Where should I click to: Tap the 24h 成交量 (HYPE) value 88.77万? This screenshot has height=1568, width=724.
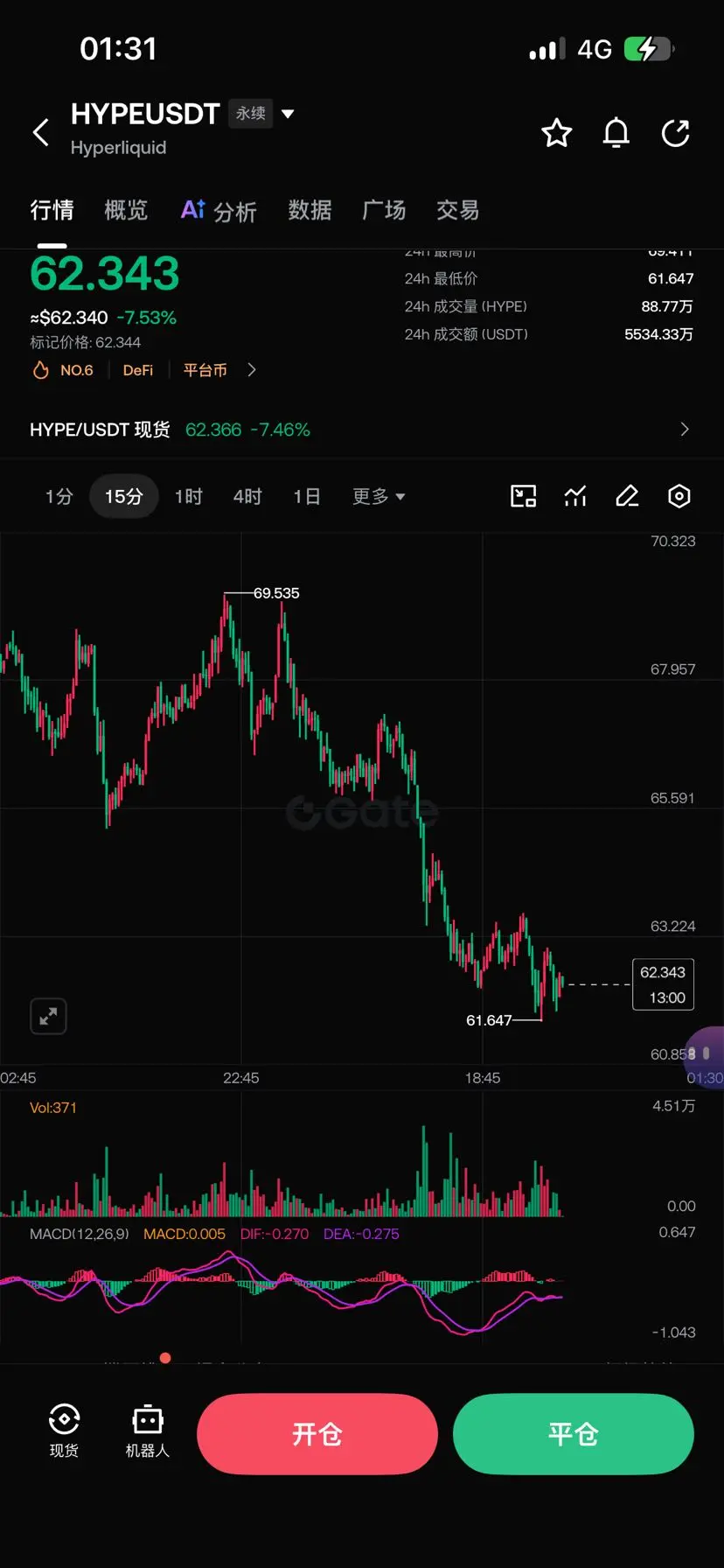[x=667, y=306]
